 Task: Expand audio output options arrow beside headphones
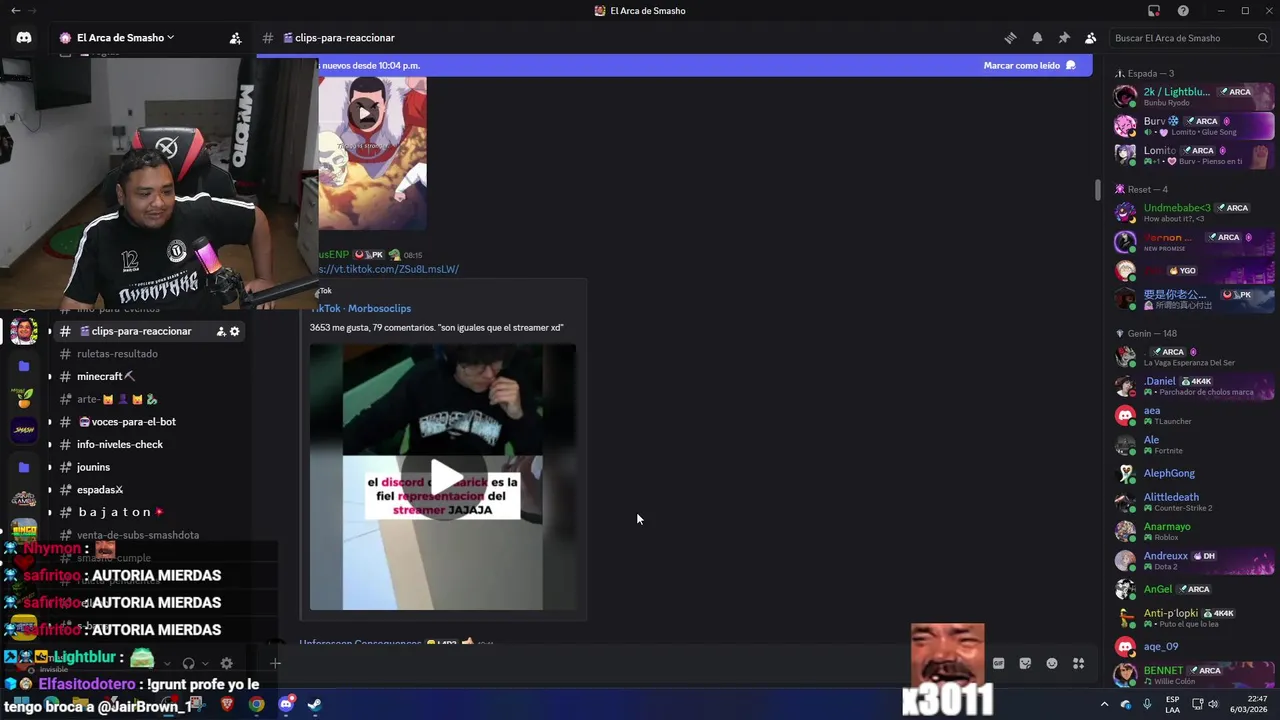[x=205, y=663]
